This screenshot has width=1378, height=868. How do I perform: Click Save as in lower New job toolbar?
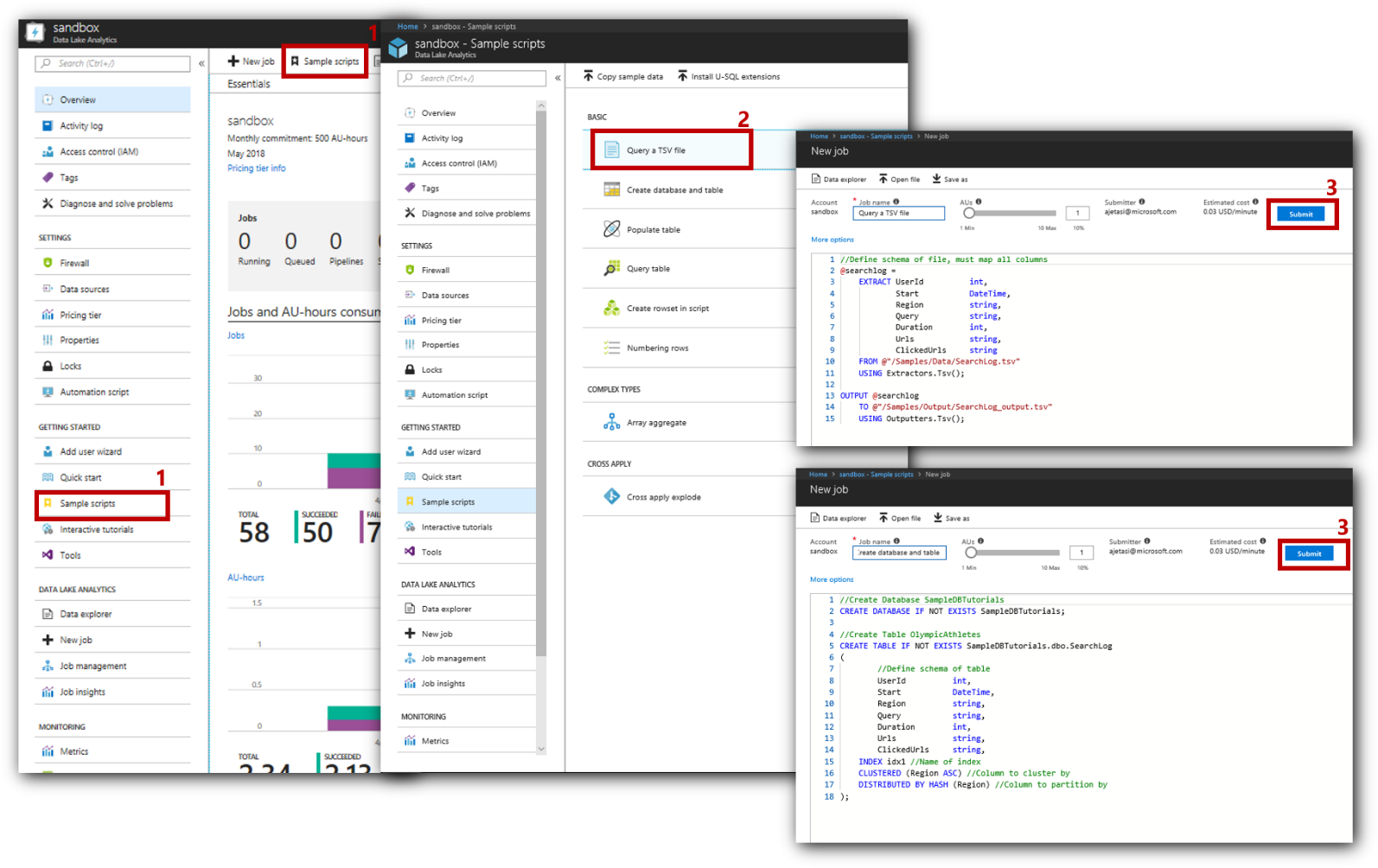[x=951, y=519]
